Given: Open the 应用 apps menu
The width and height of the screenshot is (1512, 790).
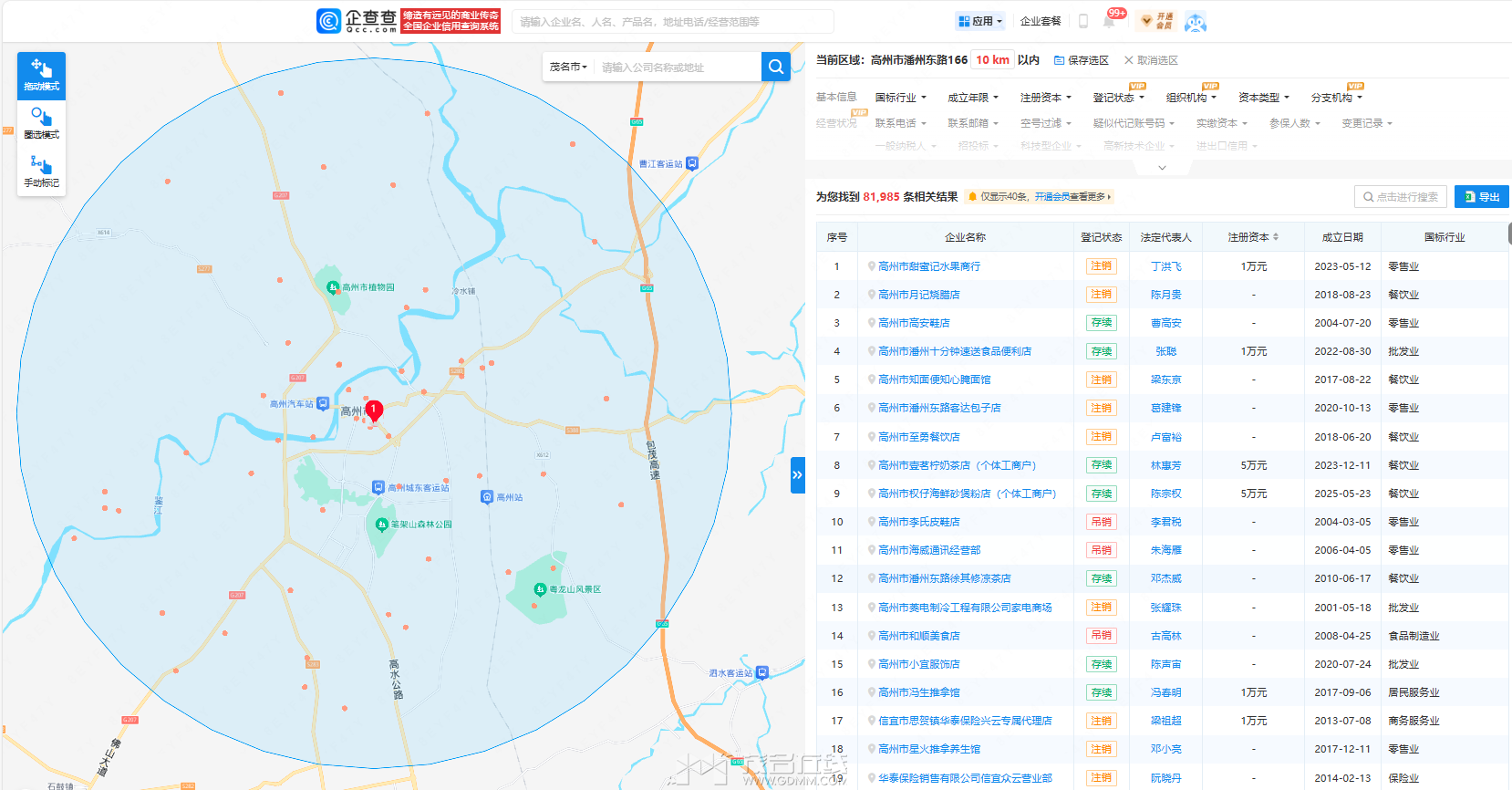Looking at the screenshot, I should 980,21.
